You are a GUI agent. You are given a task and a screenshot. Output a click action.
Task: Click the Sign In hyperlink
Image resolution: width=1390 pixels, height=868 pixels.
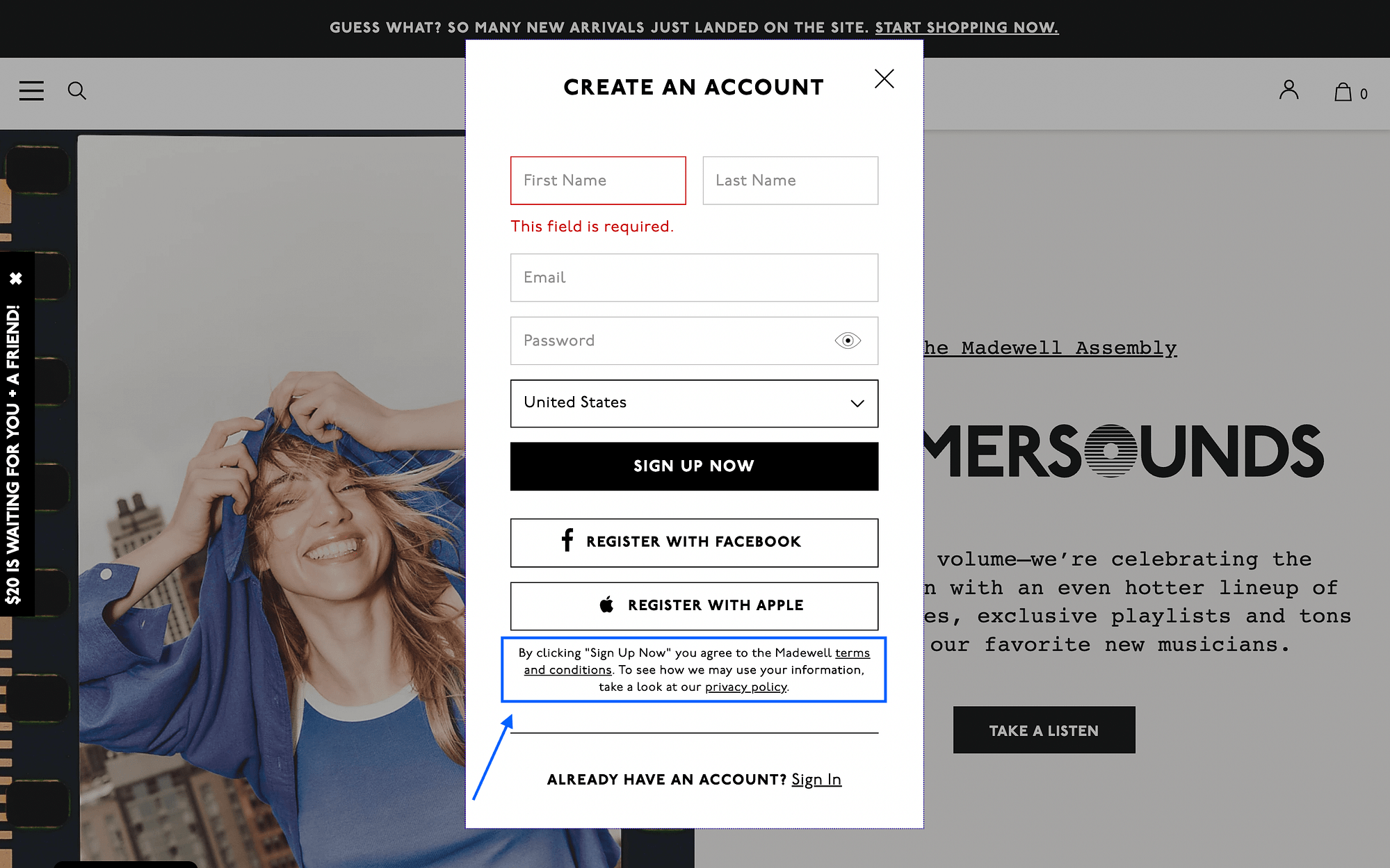[x=815, y=780]
